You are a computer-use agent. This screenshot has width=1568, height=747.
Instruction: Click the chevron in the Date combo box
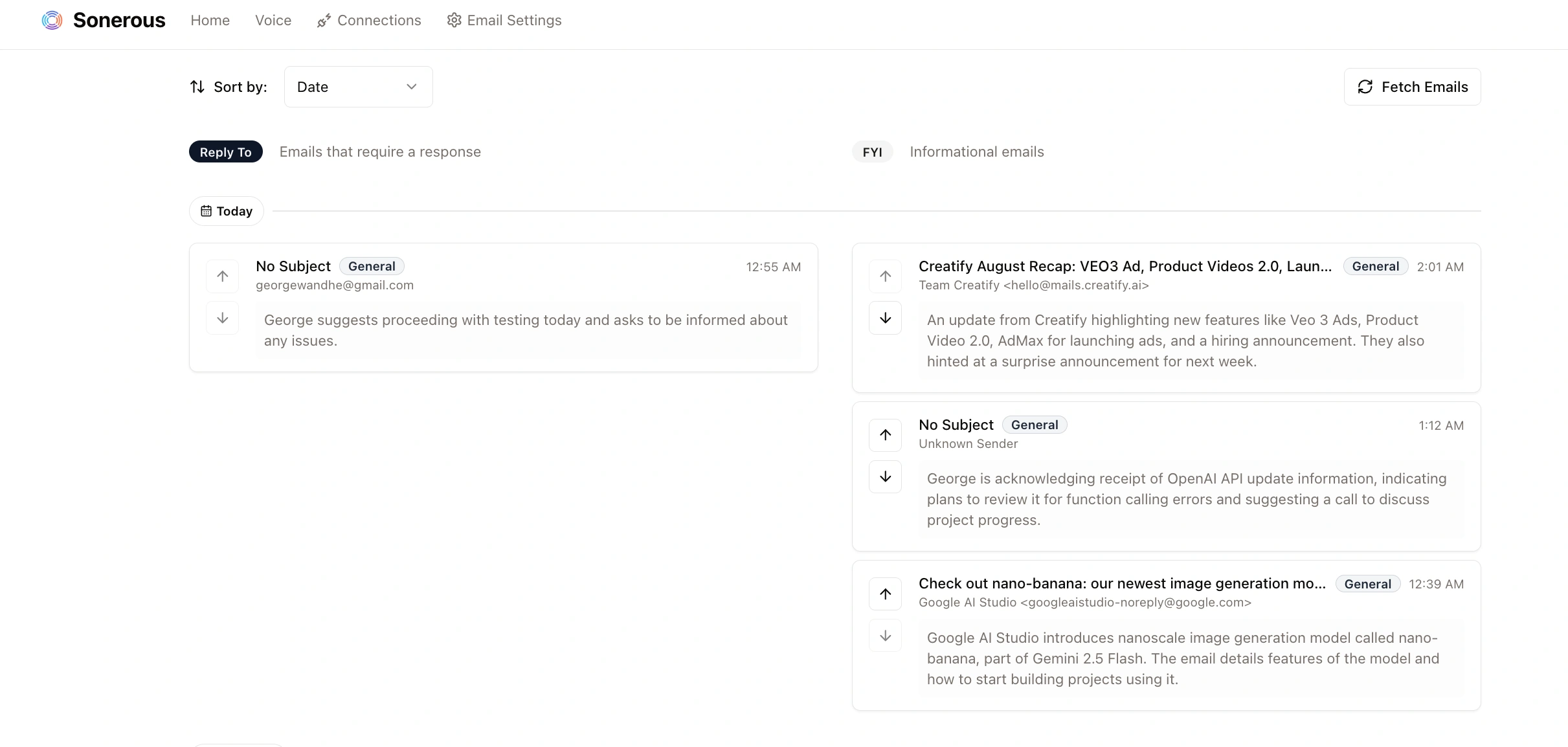pyautogui.click(x=411, y=87)
